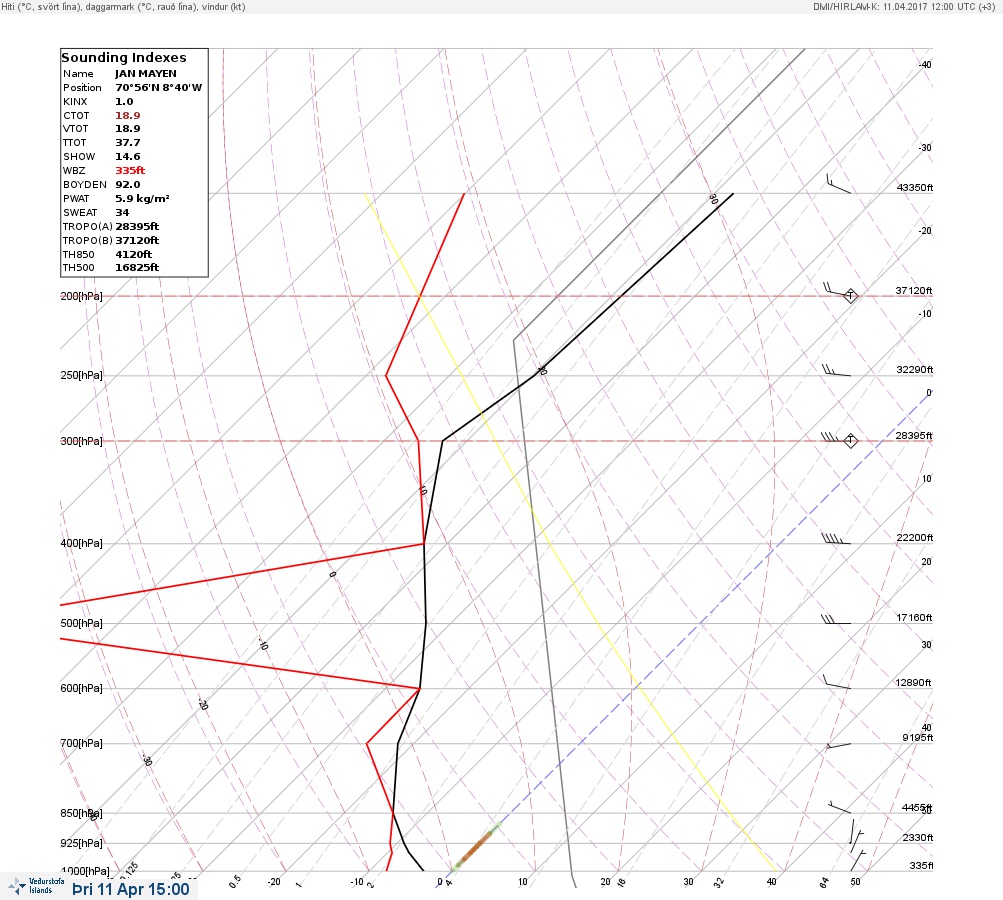This screenshot has height=900, width=1003.
Task: Click the BOYDEN value 92.0
Action: pos(127,185)
